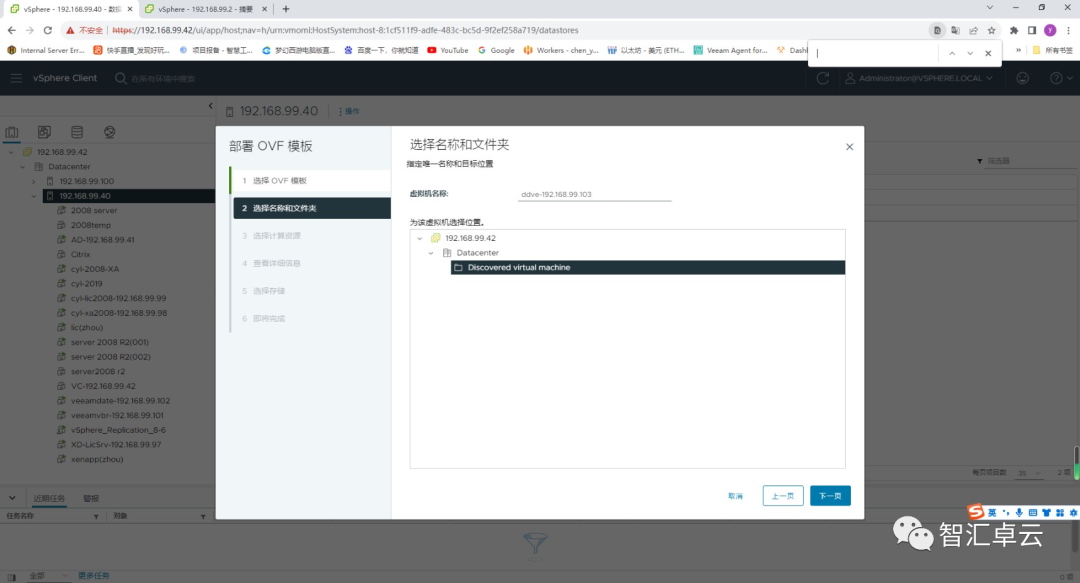Collapse host 192.168.99.40 in the sidebar
Image resolution: width=1080 pixels, height=583 pixels.
[x=34, y=196]
